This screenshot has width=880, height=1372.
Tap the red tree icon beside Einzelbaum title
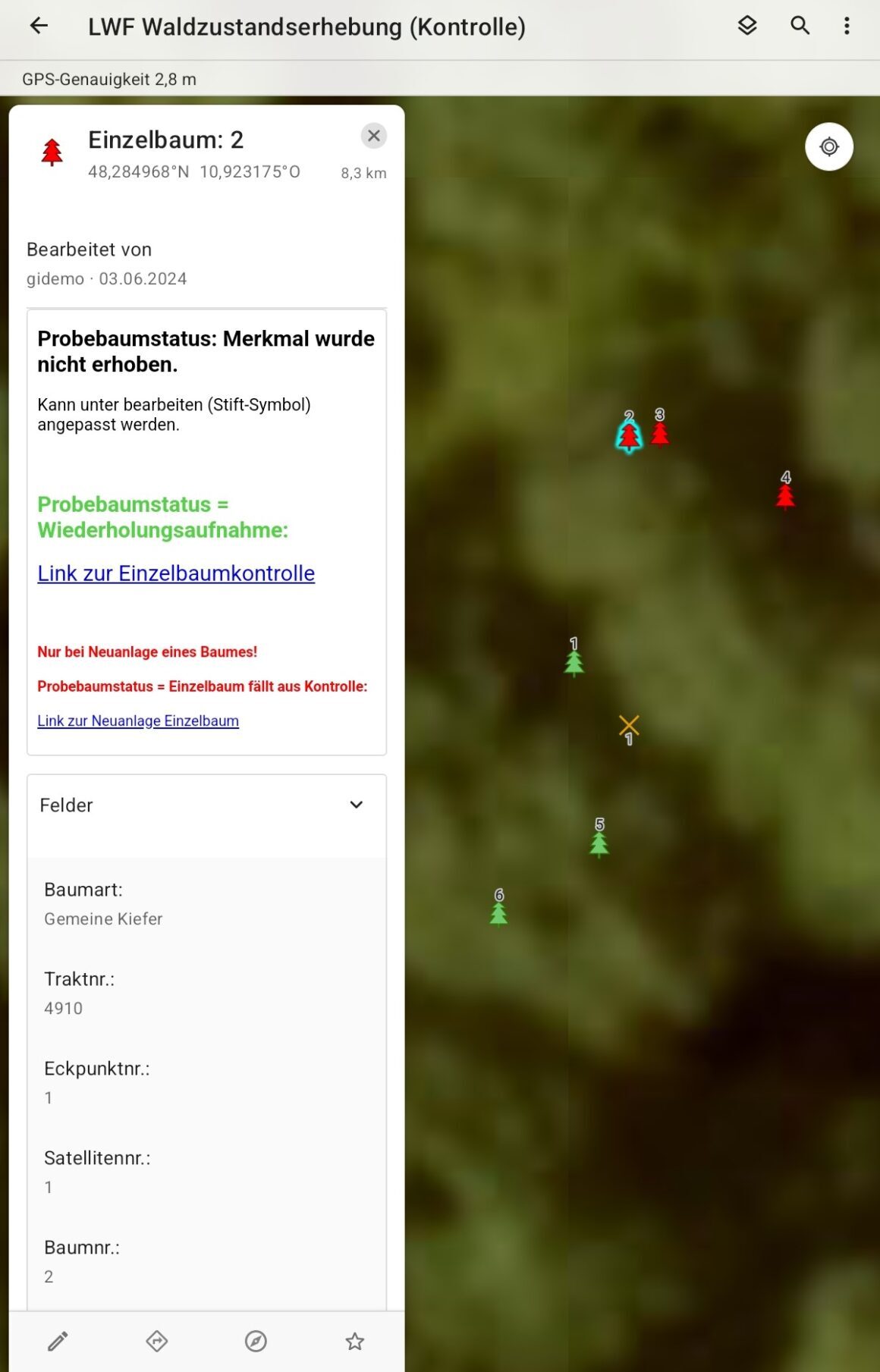tap(52, 152)
